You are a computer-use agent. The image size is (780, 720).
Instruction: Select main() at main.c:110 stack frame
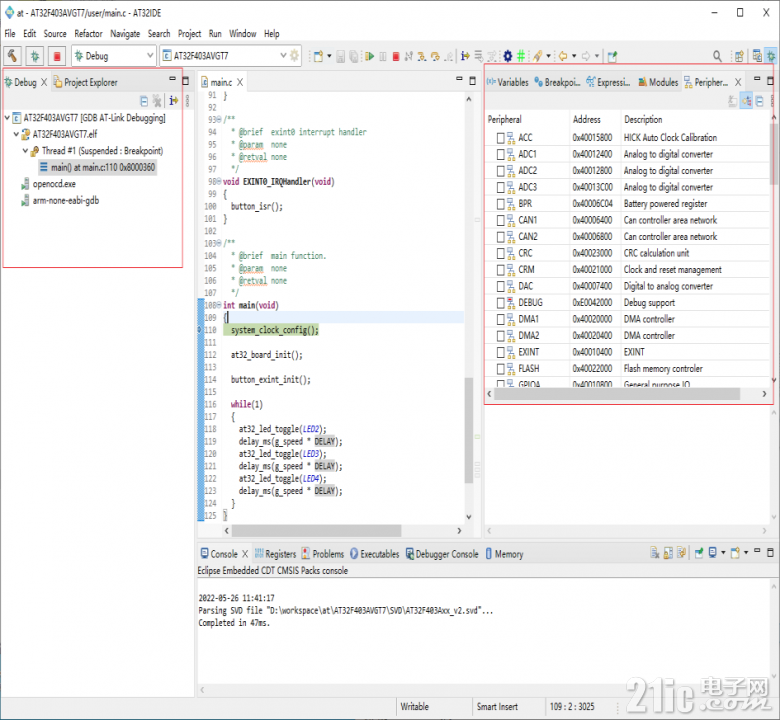[x=98, y=168]
